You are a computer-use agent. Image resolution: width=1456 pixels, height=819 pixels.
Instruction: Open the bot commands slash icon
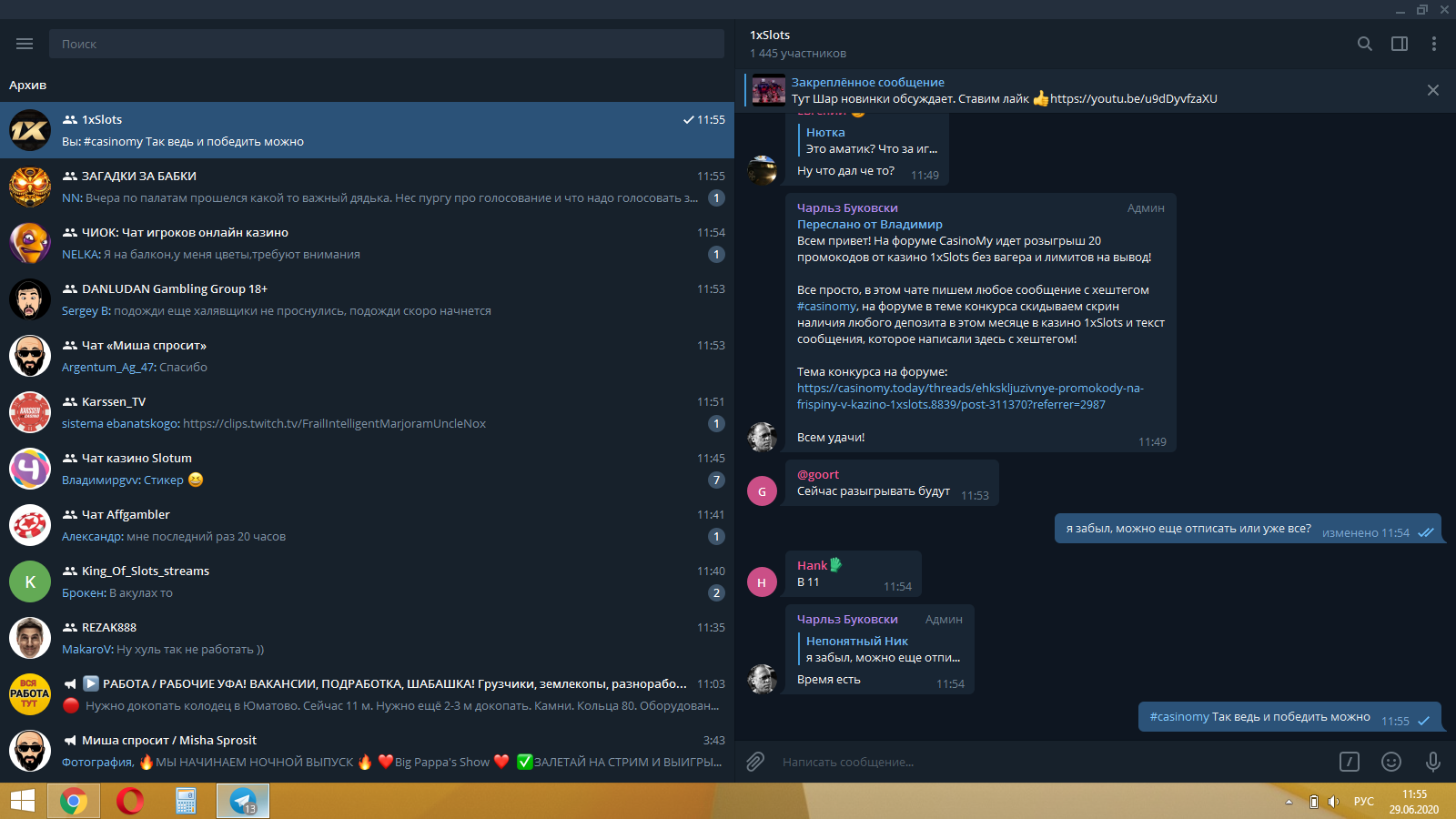click(1350, 762)
